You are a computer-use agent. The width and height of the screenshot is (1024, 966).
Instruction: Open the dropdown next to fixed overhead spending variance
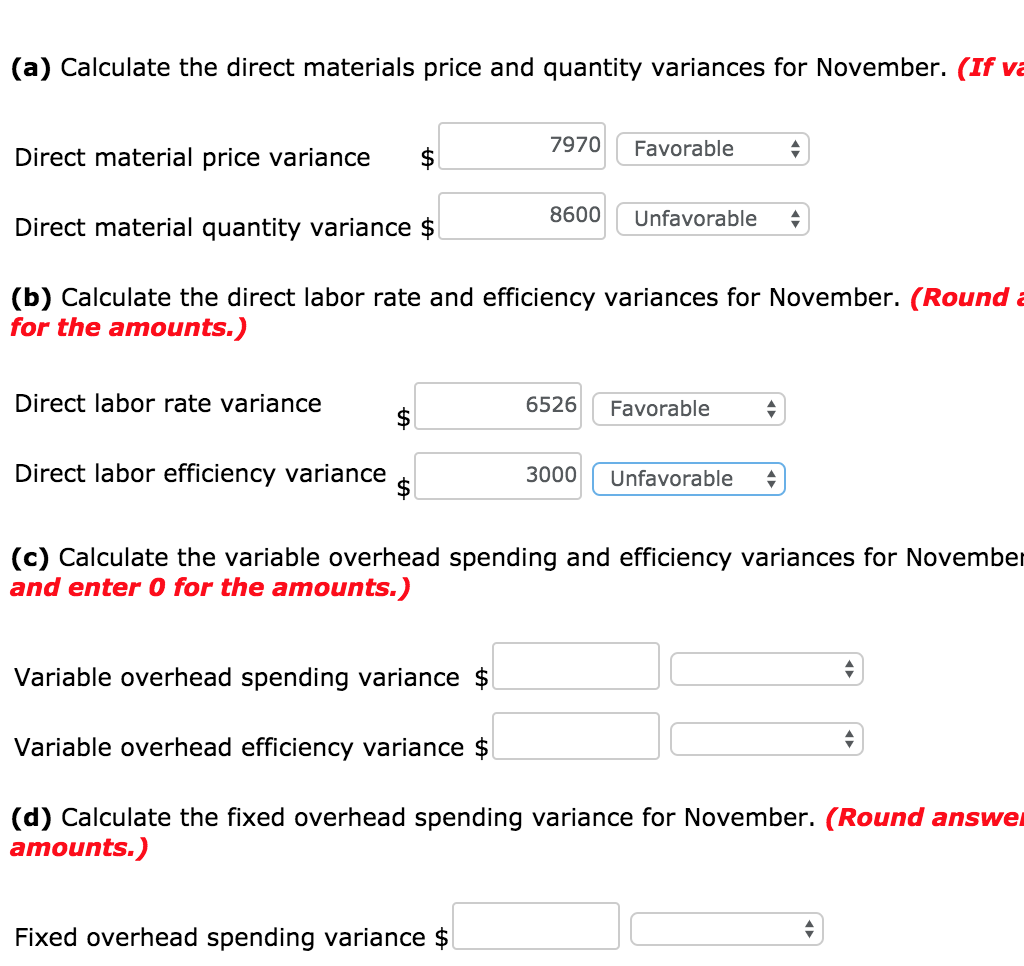(726, 928)
